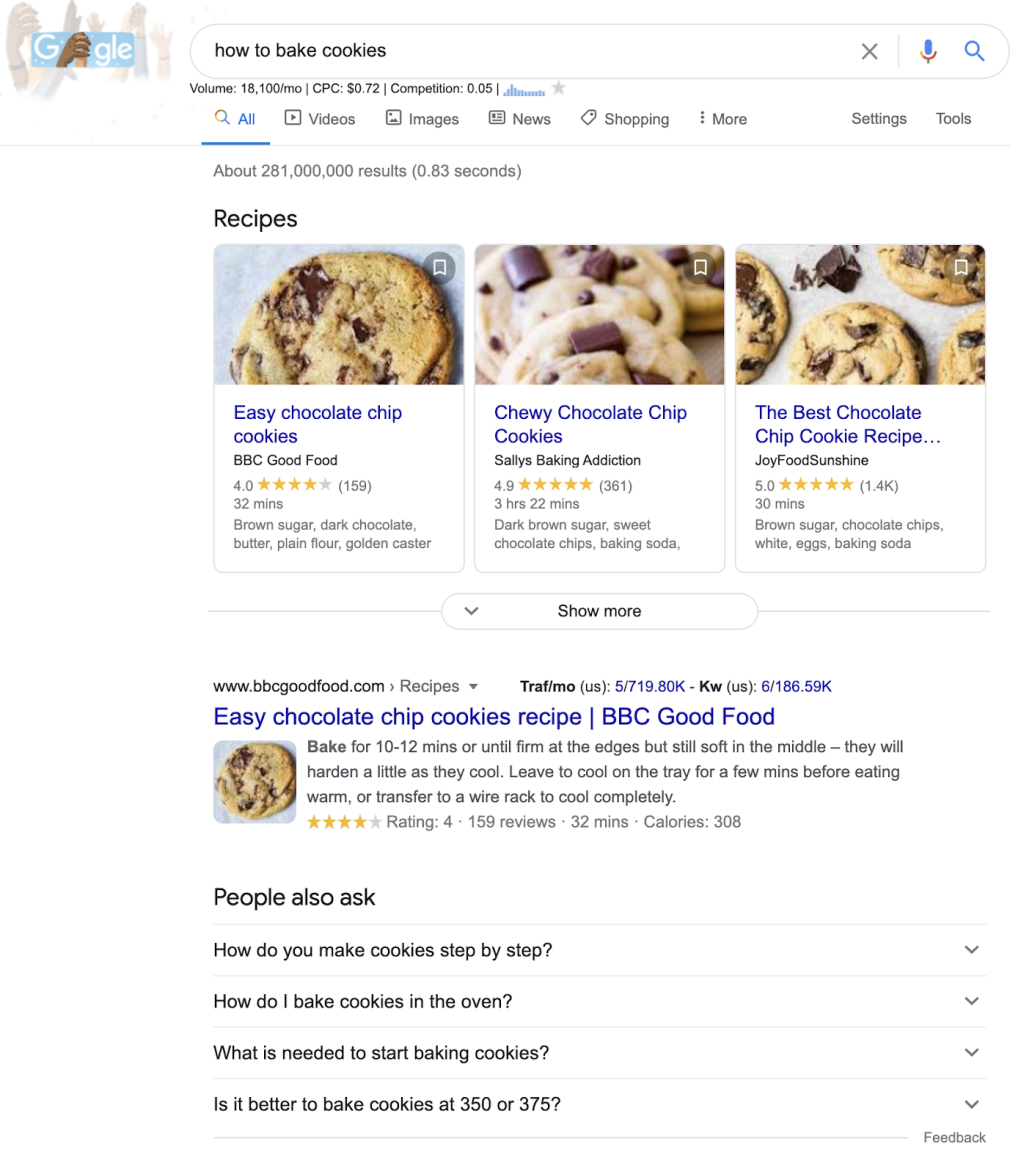Open the BBC Good Food recipe result link

494,717
